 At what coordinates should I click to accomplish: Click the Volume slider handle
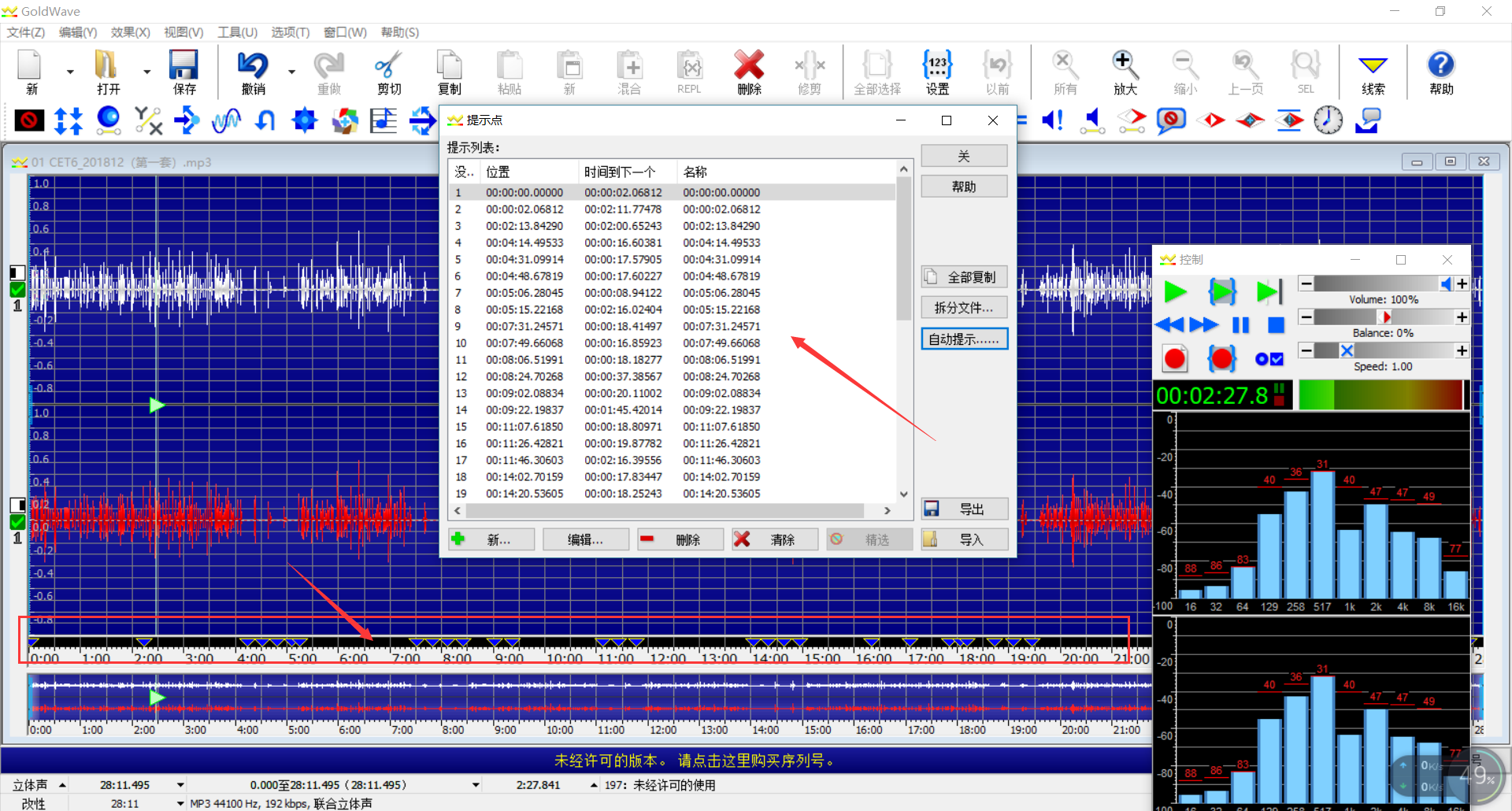(1446, 283)
